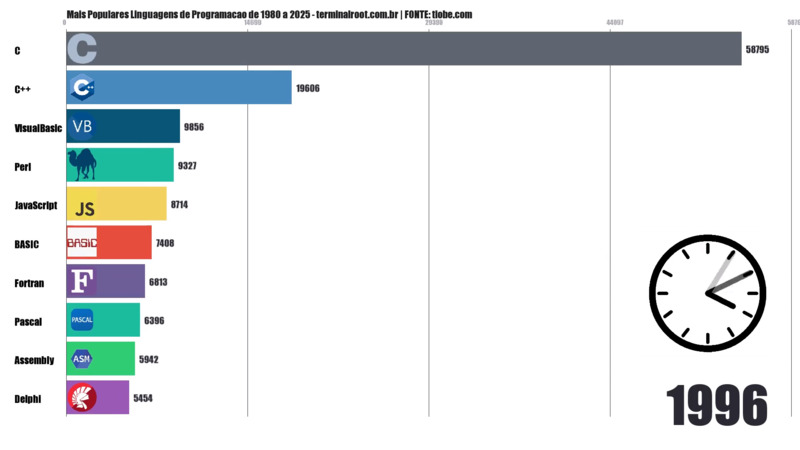Image resolution: width=800 pixels, height=450 pixels.
Task: Click the "Assembly" row label
Action: coord(34,360)
